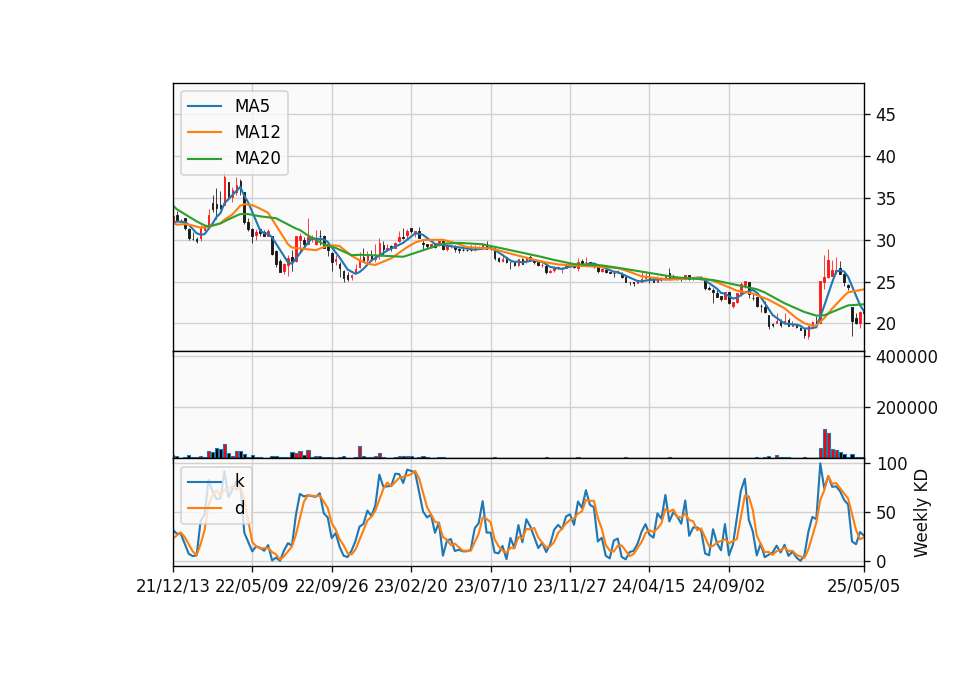Click the 22/09/26 date tick label
Image resolution: width=960 pixels, height=690 pixels.
[332, 586]
